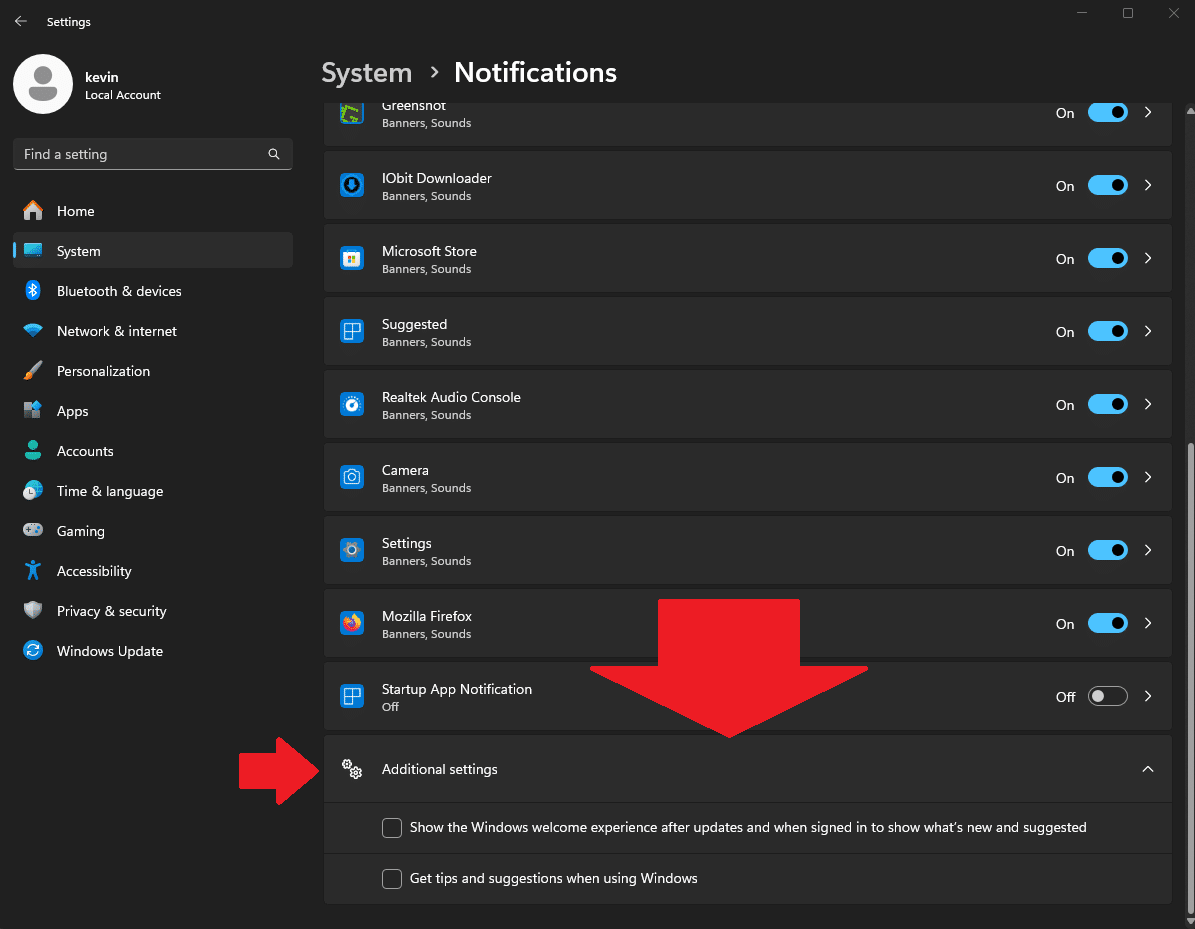Screen dimensions: 1195x929
Task: Go to Home in sidebar
Action: pos(152,211)
